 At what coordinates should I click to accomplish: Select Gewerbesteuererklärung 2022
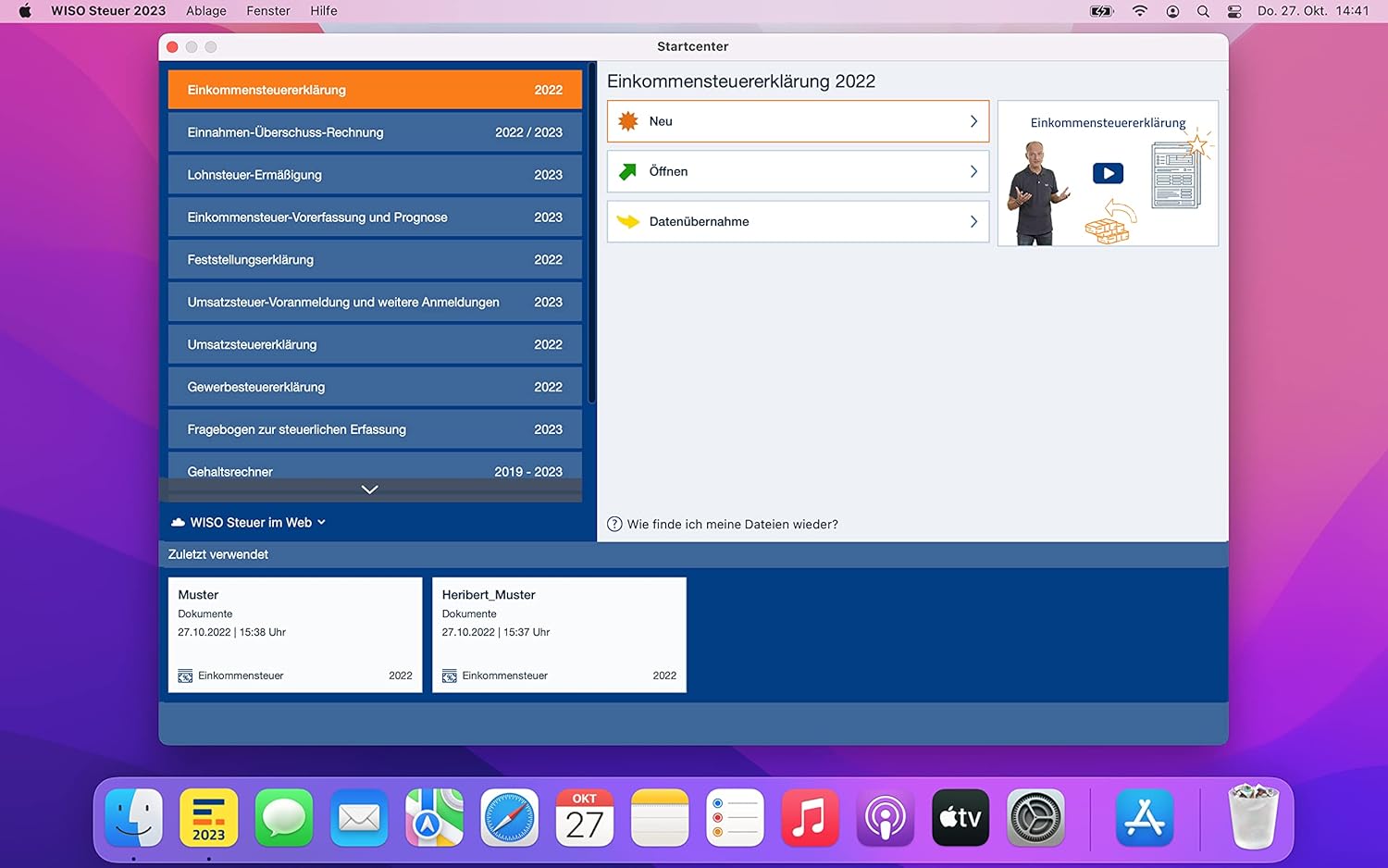(375, 388)
